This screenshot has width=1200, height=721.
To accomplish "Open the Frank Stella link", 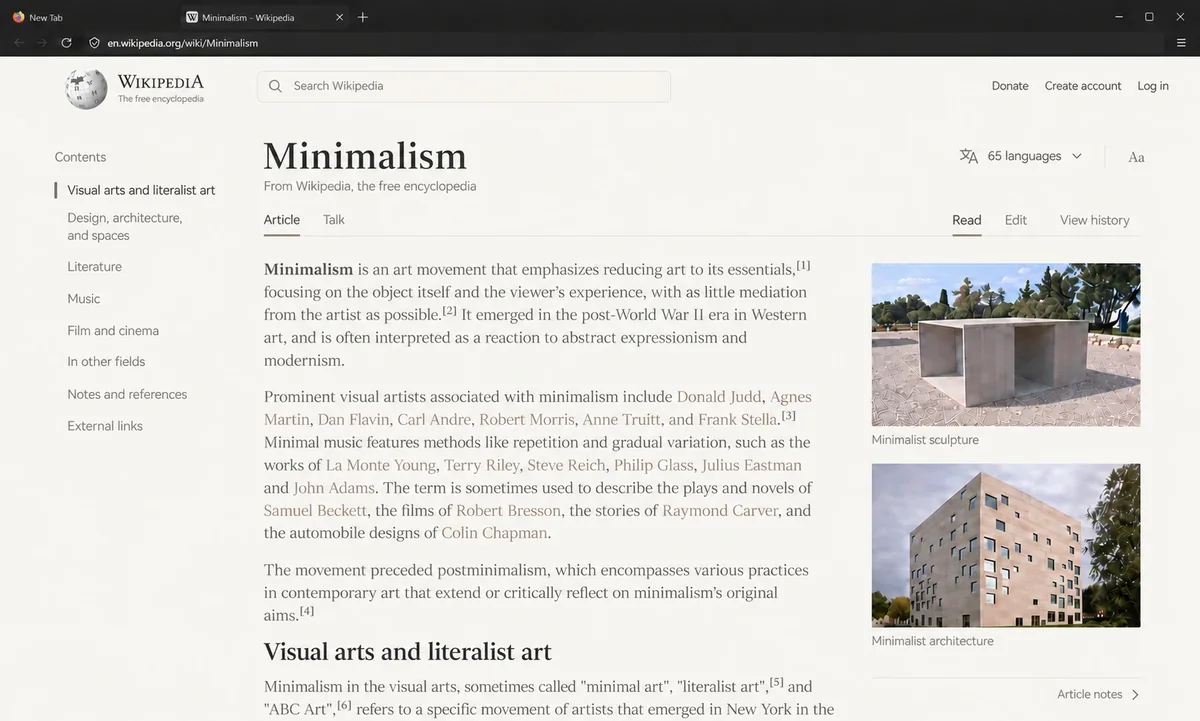I will coord(738,420).
